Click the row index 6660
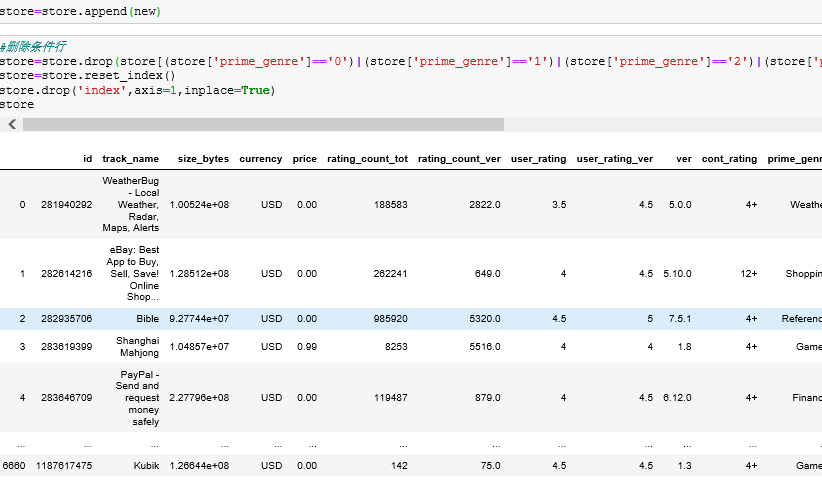This screenshot has height=482, width=822. pyautogui.click(x=14, y=466)
